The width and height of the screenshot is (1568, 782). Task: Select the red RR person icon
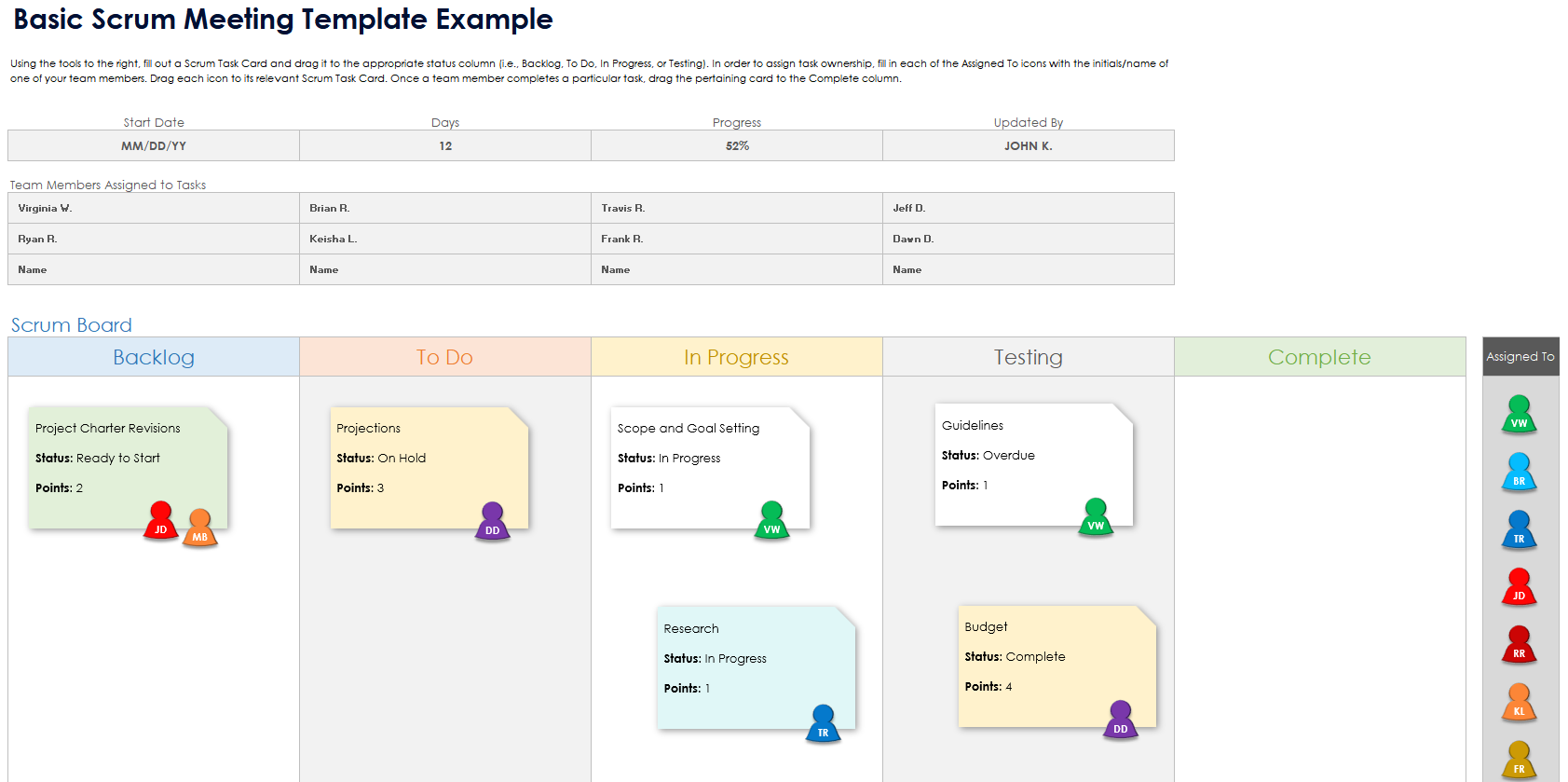coord(1519,645)
